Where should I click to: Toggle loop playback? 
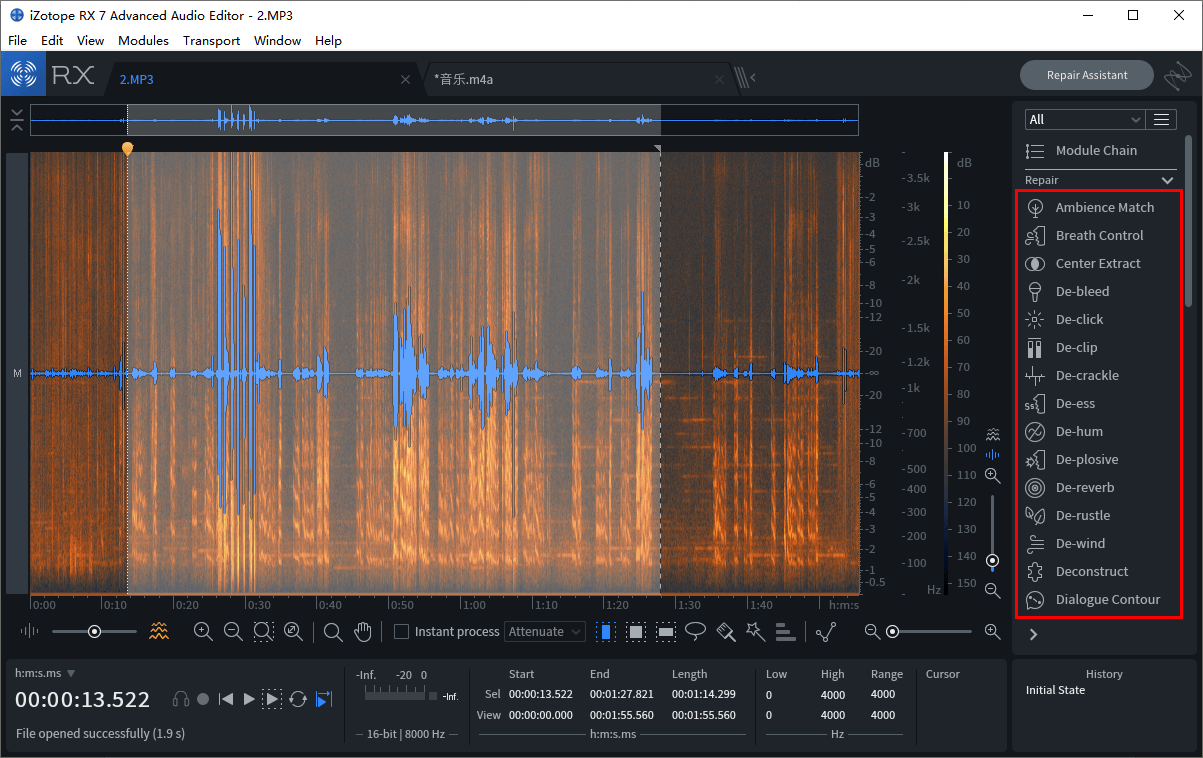(298, 699)
